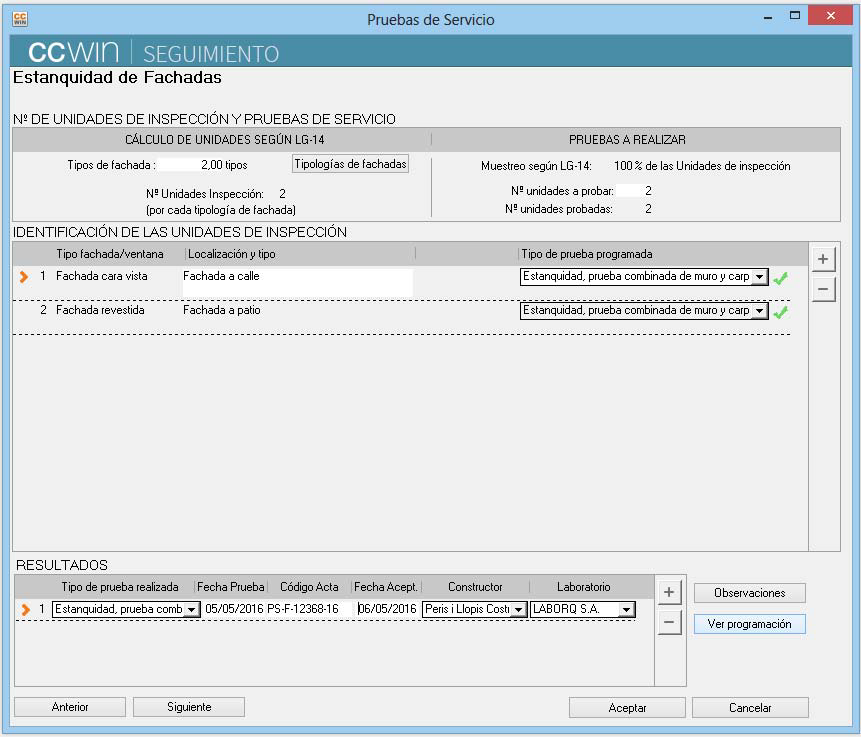Click the CCWin app icon in title bar
Image resolution: width=861 pixels, height=737 pixels.
20,19
